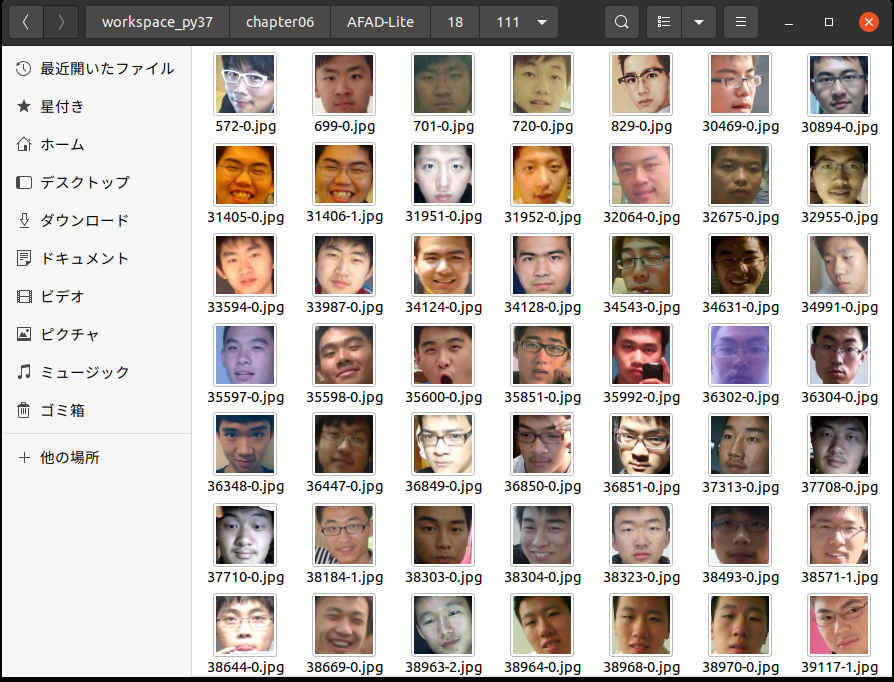Go to Home via house icon
Viewport: 894px width, 682px height.
pyautogui.click(x=23, y=144)
